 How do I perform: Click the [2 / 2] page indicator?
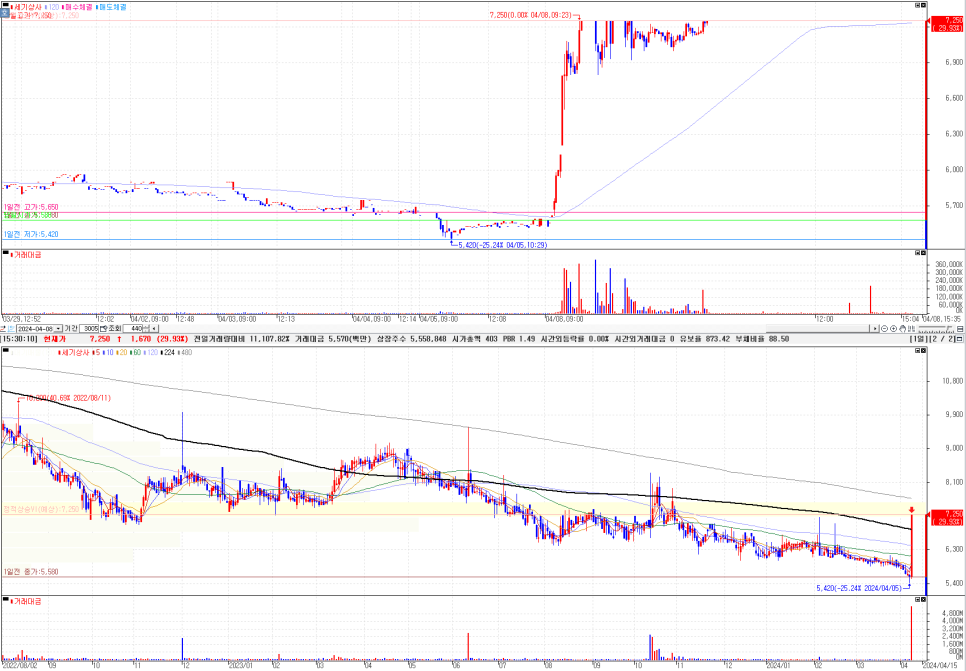click(941, 339)
